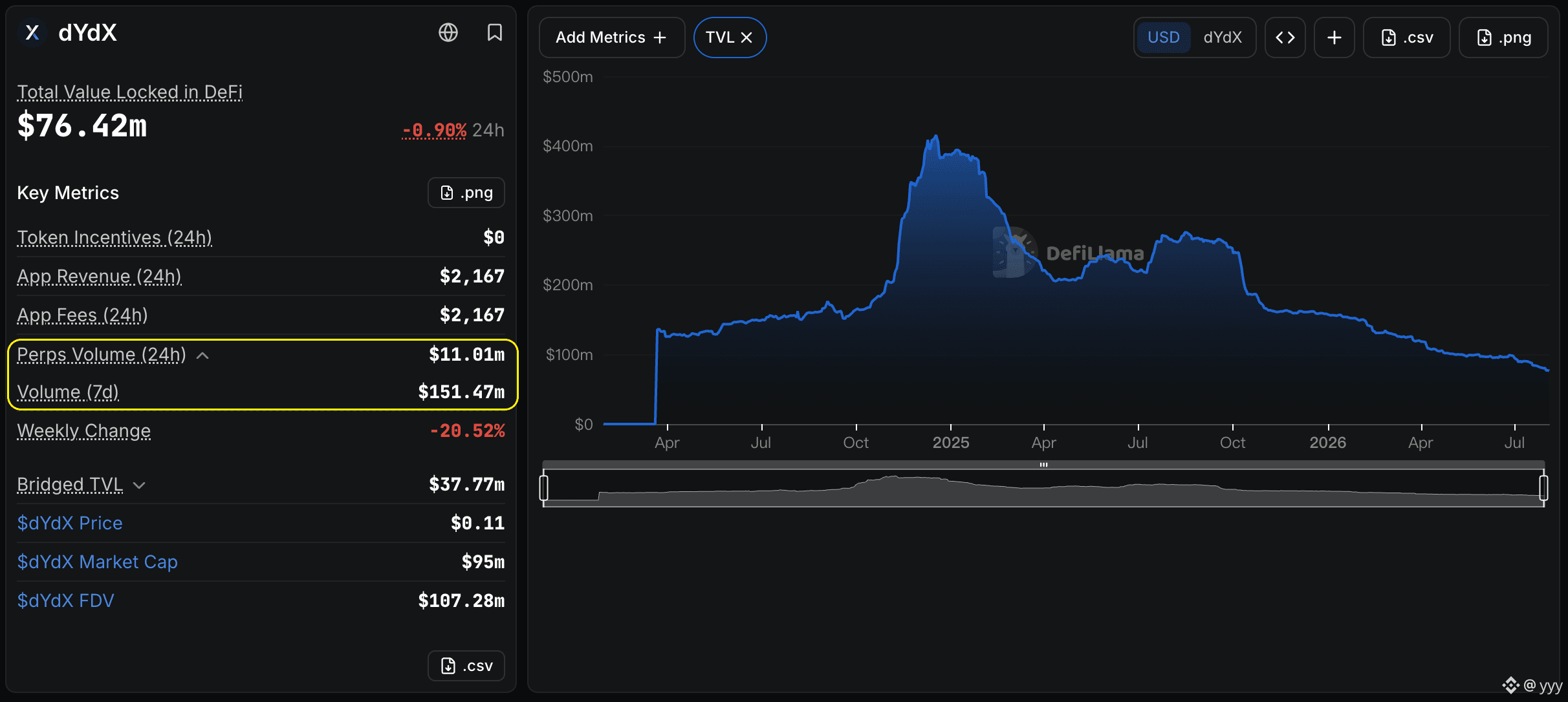
Task: Click the $500m y-axis label
Action: coord(568,77)
